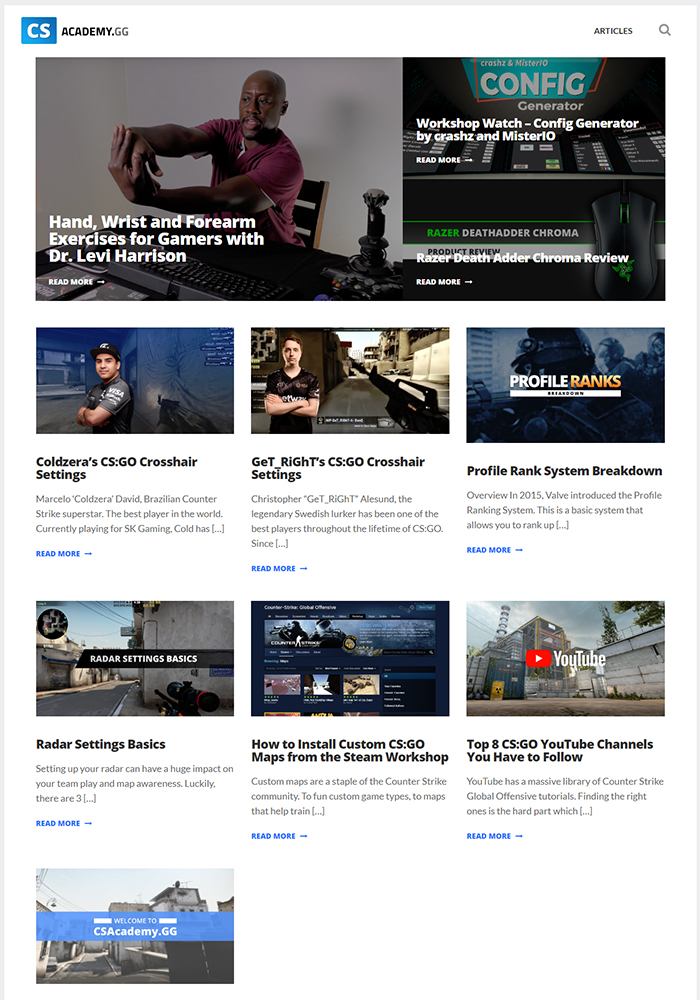This screenshot has width=700, height=1000.
Task: Open the Coldzera crosshair article thumbnail
Action: click(135, 381)
